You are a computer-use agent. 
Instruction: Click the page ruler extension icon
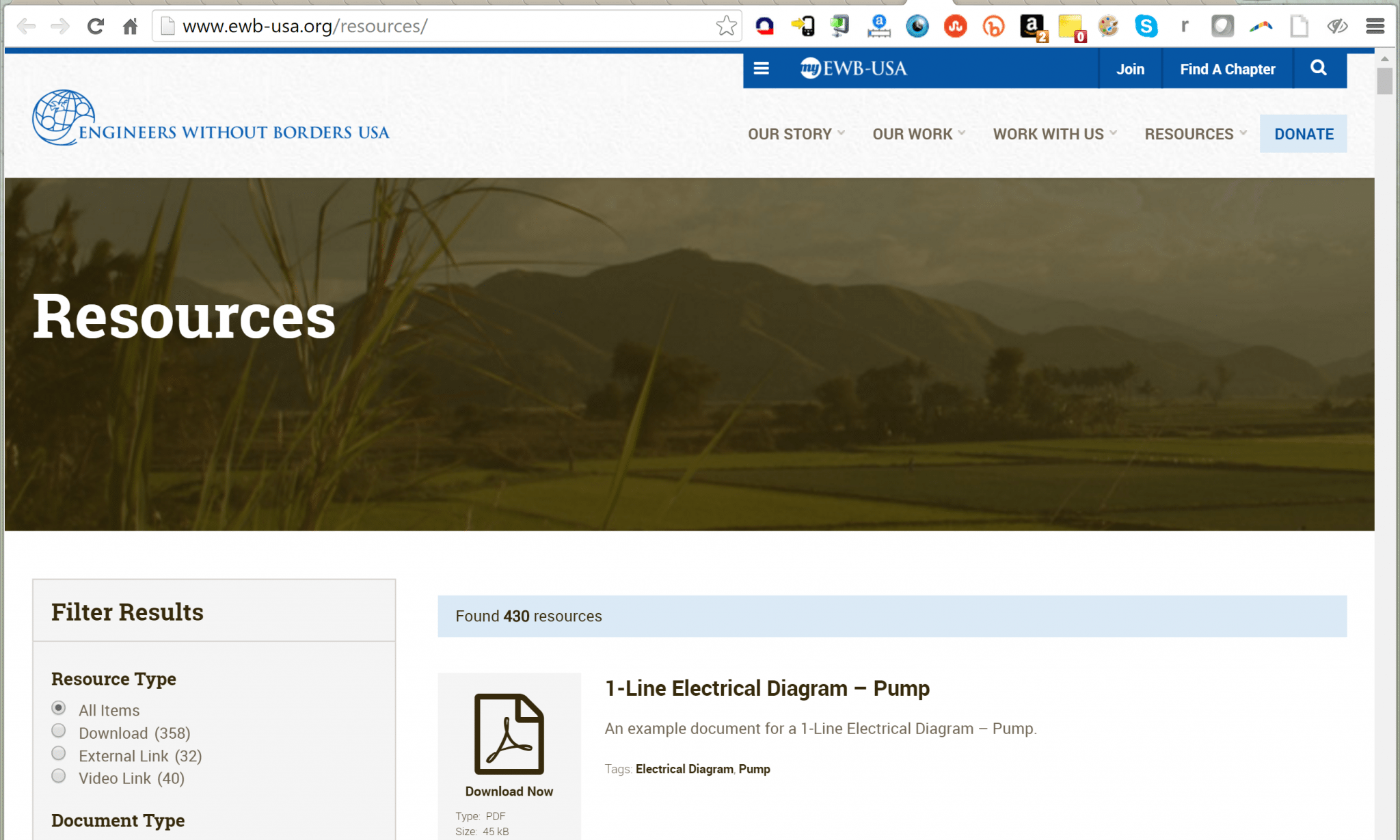(879, 27)
